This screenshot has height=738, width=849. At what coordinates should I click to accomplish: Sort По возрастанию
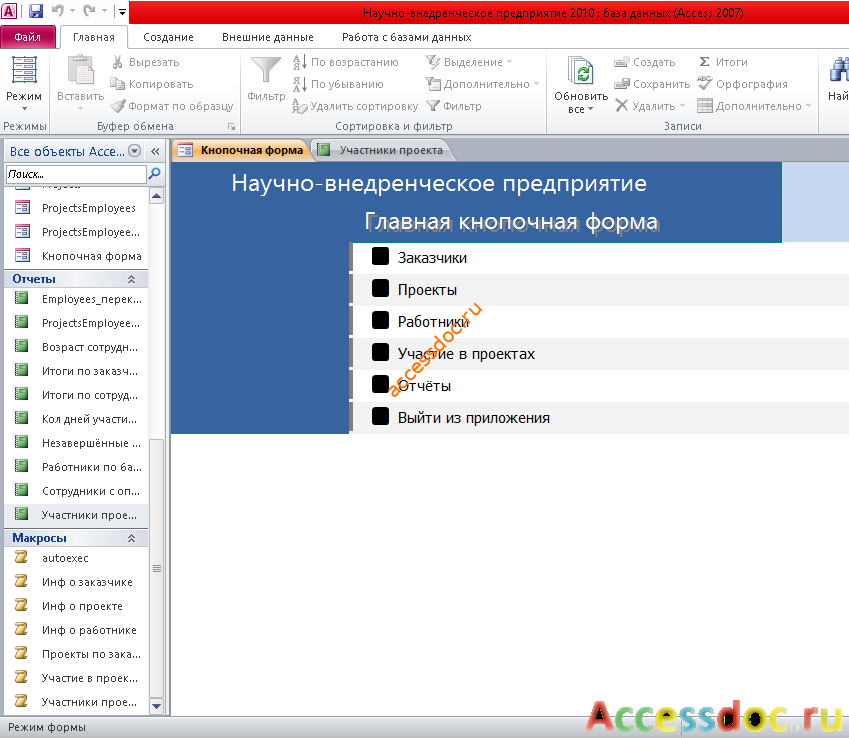click(x=345, y=62)
